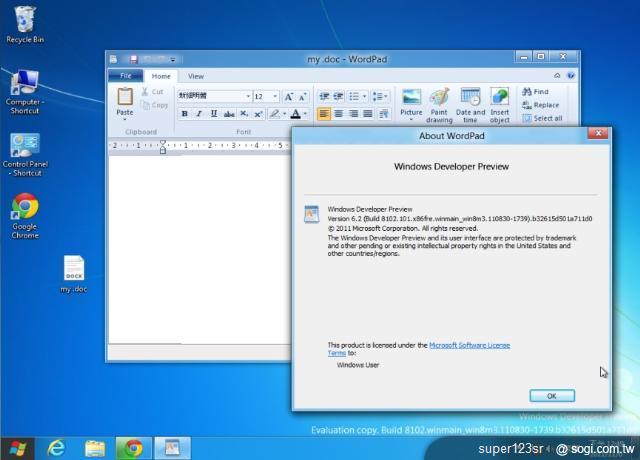Click OK in About WordPad dialog
The image size is (640, 460).
[x=552, y=396]
